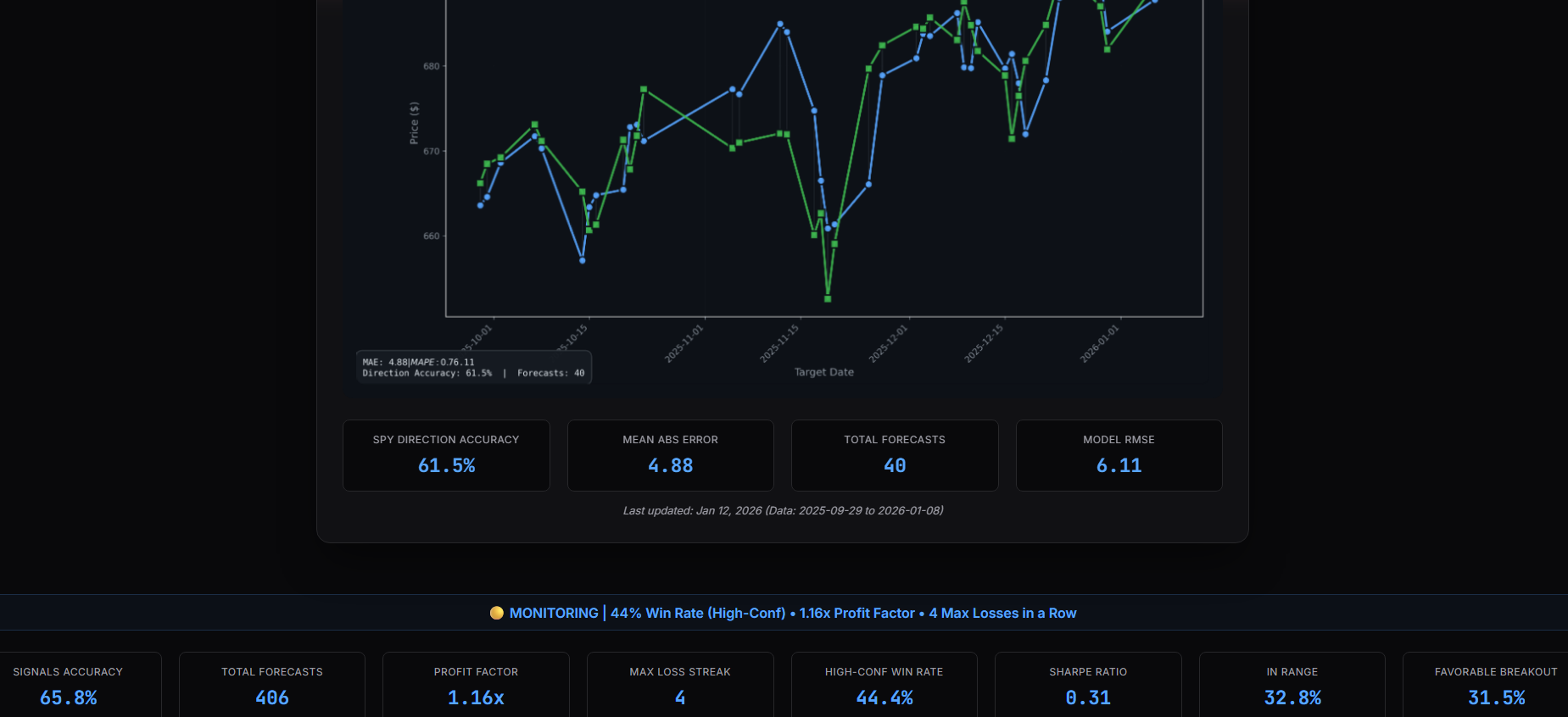Click the lowest green data point on chart

[828, 298]
